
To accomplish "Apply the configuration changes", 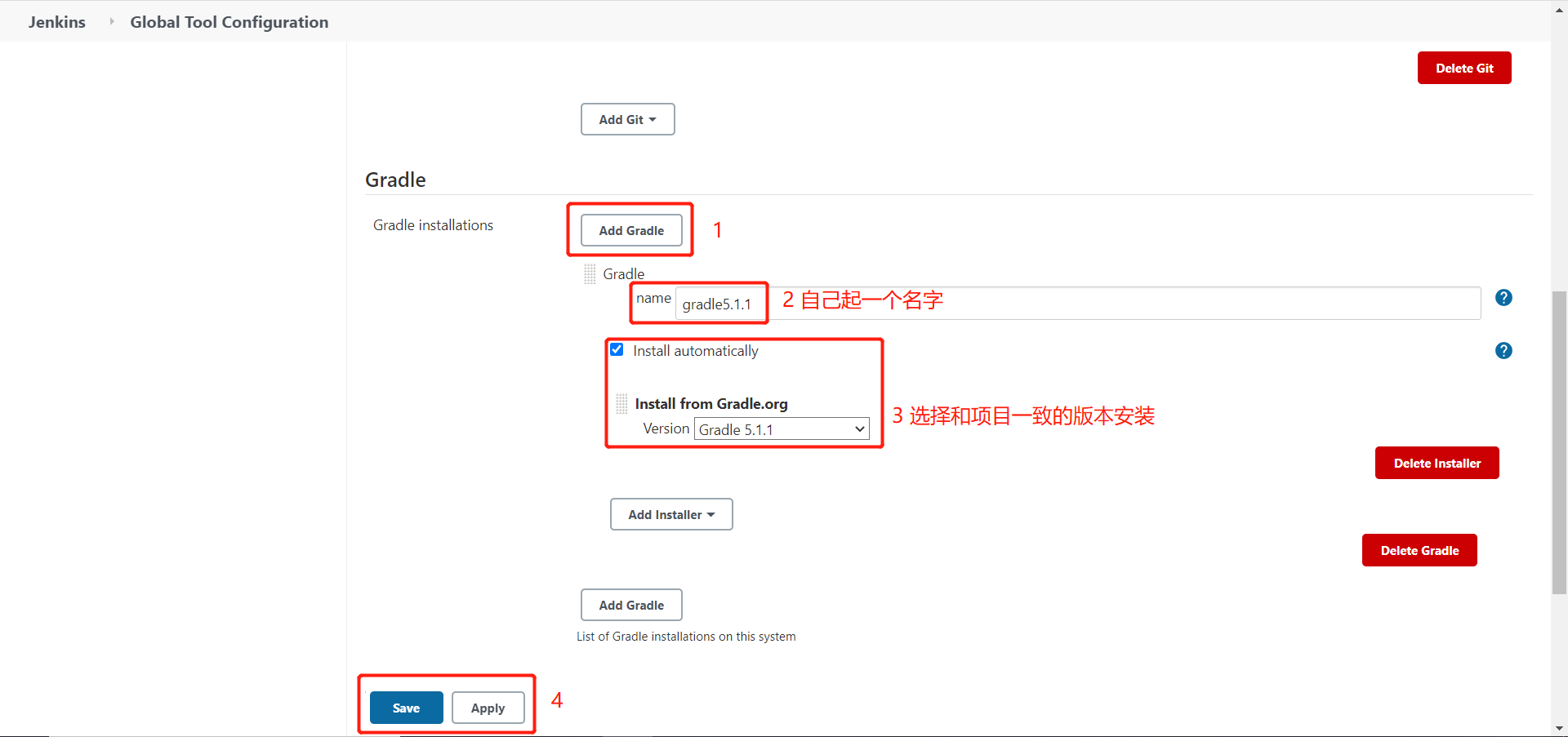I will (x=488, y=708).
